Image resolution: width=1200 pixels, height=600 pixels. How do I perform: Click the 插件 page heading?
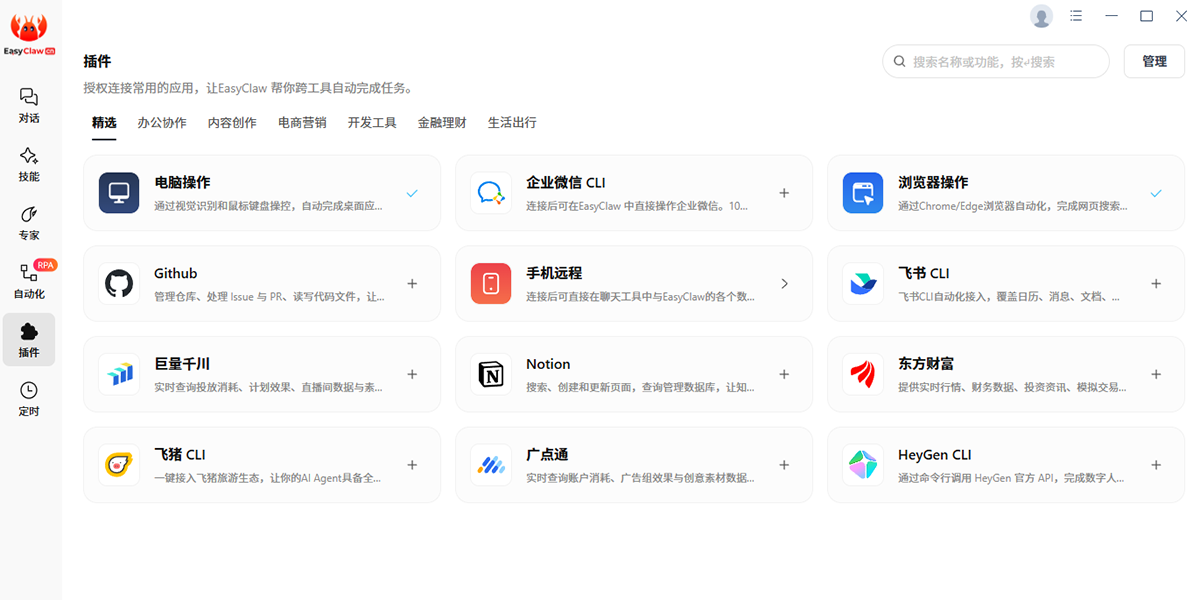97,62
